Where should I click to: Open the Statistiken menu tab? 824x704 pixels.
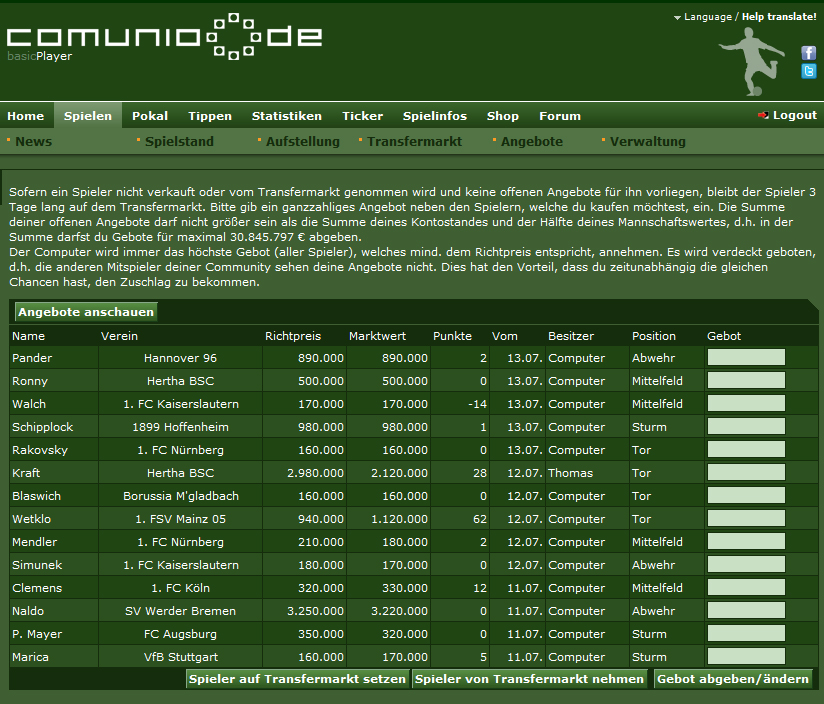coord(286,116)
